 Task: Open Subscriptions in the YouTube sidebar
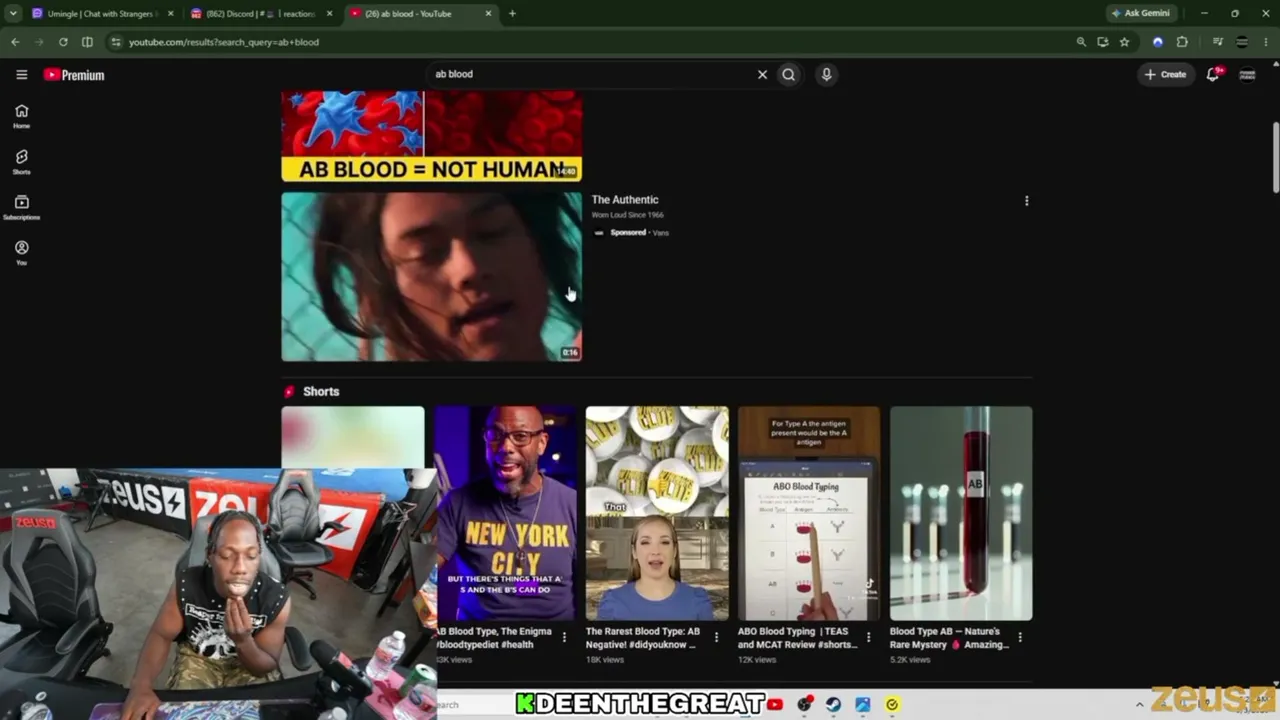tap(21, 207)
